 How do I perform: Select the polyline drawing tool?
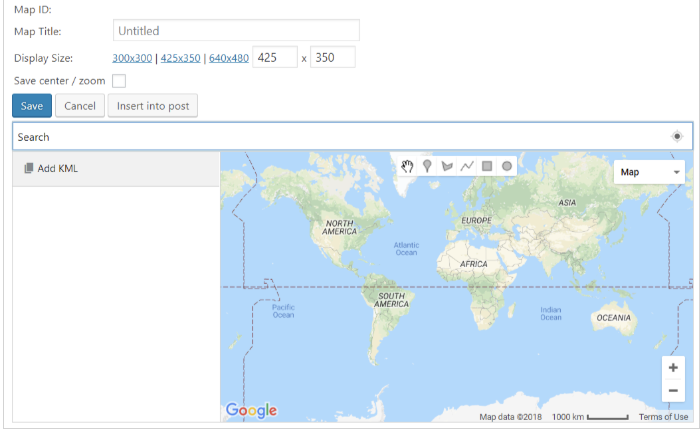point(467,166)
